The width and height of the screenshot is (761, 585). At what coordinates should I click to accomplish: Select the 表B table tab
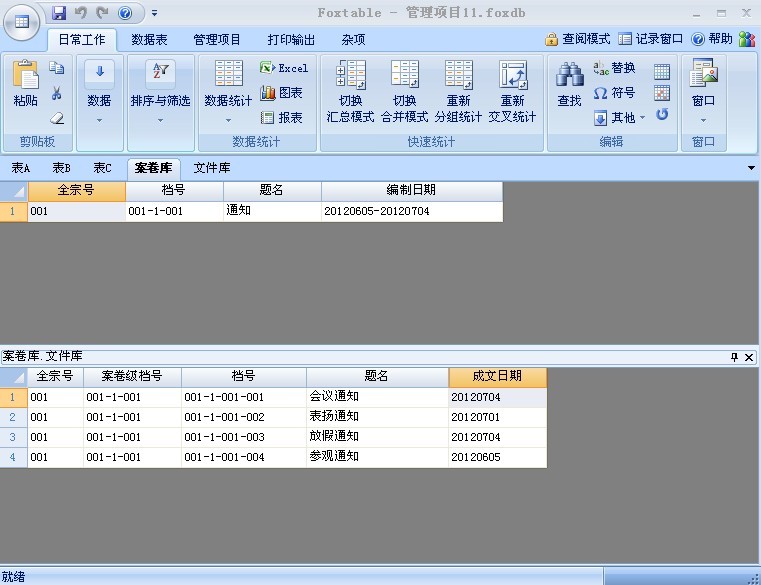coord(62,168)
